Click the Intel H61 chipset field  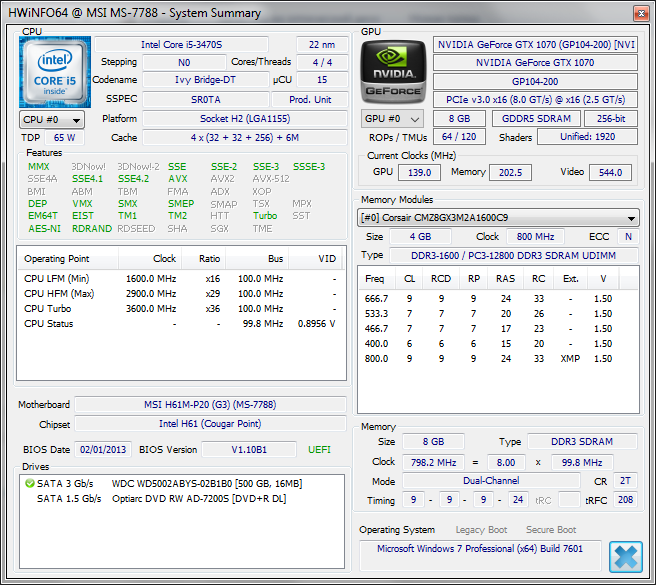[210, 424]
